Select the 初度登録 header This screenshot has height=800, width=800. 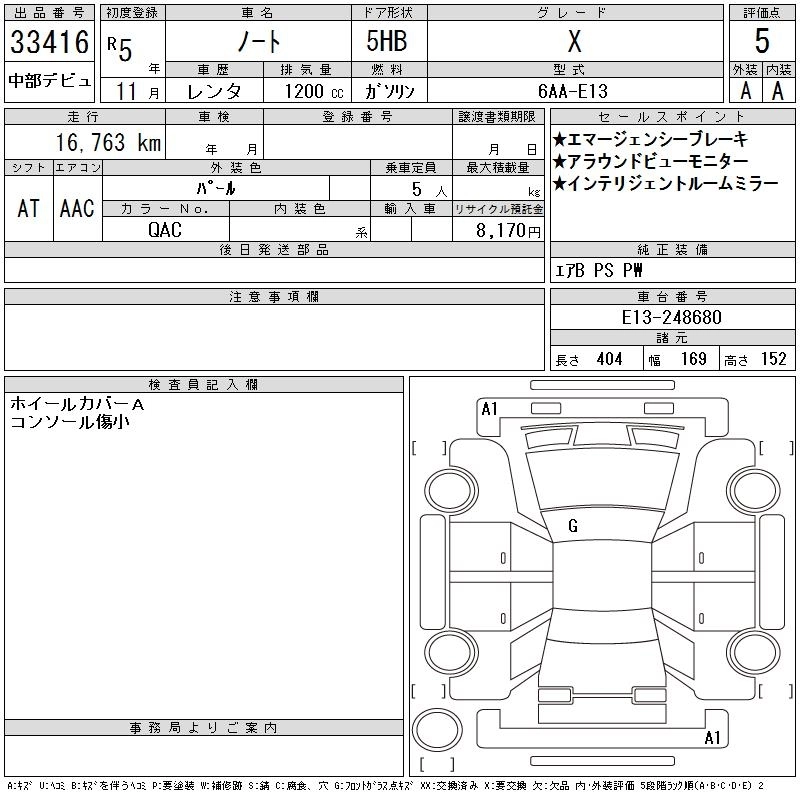(x=133, y=13)
